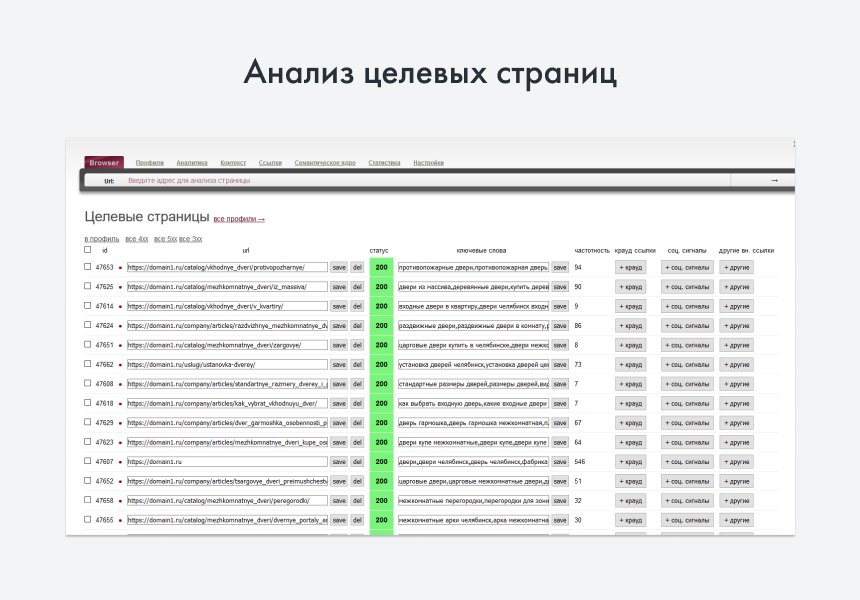
Task: Click '+ крауд' for row 47653
Action: tap(630, 268)
